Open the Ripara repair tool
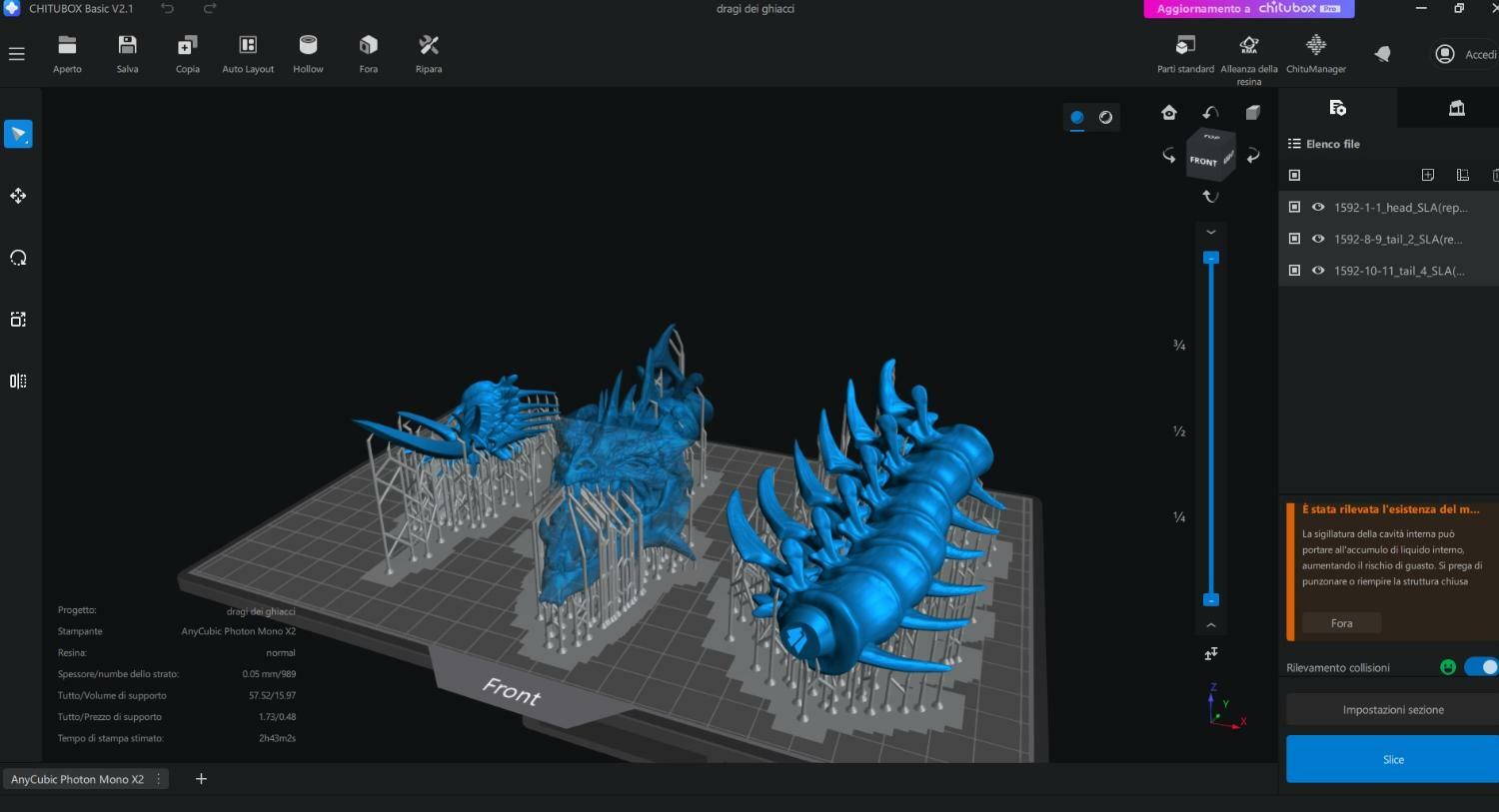The height and width of the screenshot is (812, 1499). (x=429, y=54)
